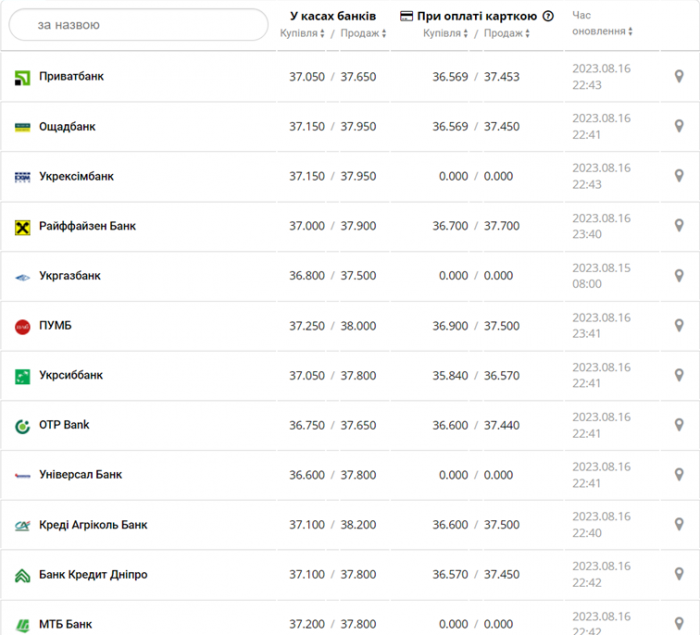Open the МТБ Банк link
The width and height of the screenshot is (700, 635).
click(x=66, y=624)
